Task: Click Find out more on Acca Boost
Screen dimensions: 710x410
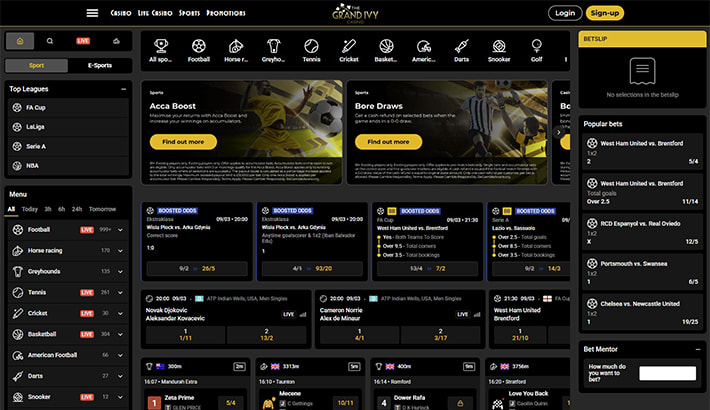Action: click(x=183, y=142)
